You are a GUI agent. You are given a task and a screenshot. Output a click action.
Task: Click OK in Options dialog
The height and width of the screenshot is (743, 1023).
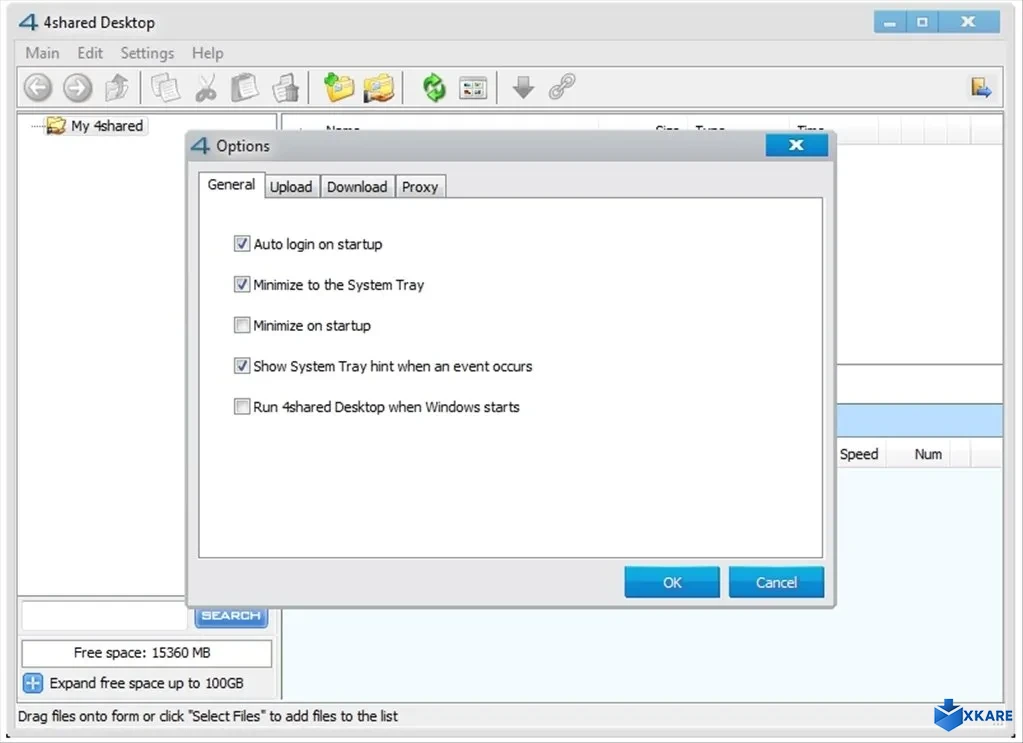(672, 582)
